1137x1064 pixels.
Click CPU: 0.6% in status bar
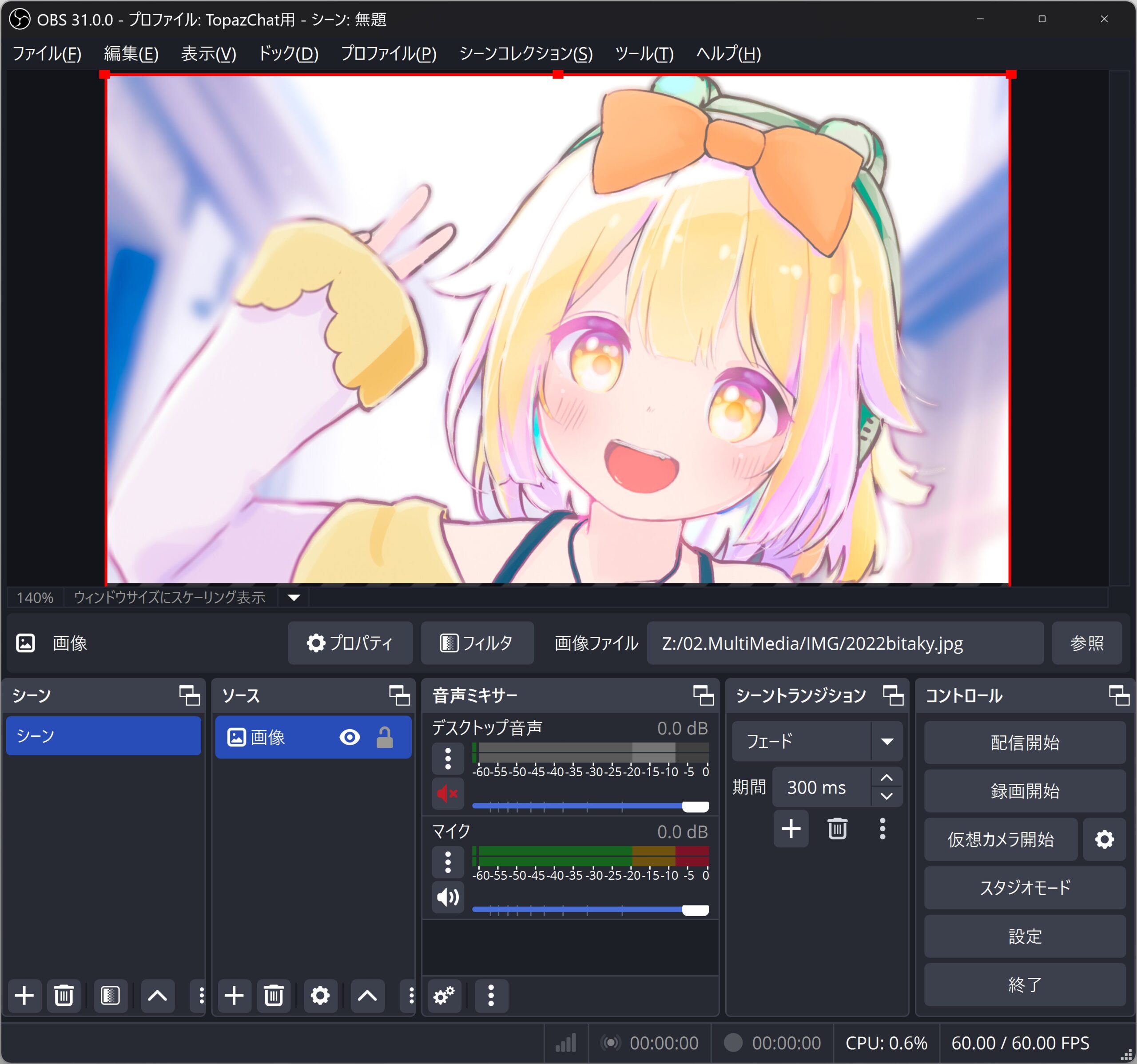coord(886,1043)
